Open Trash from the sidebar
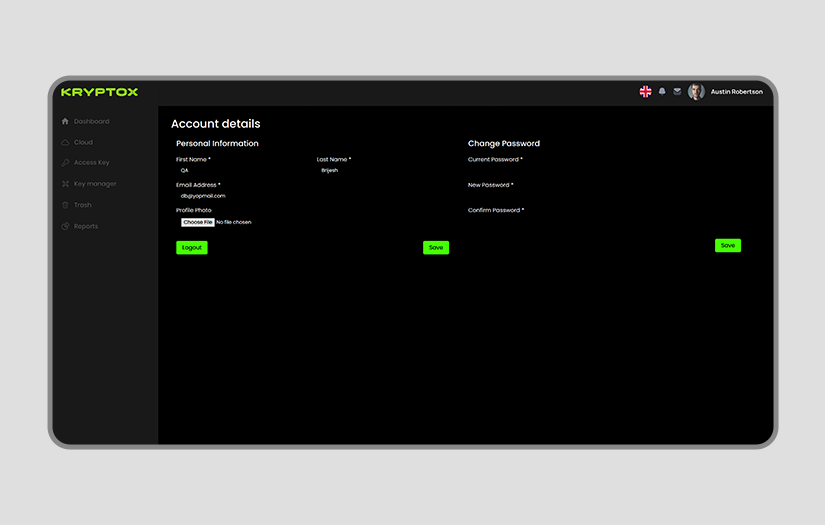 coord(83,205)
